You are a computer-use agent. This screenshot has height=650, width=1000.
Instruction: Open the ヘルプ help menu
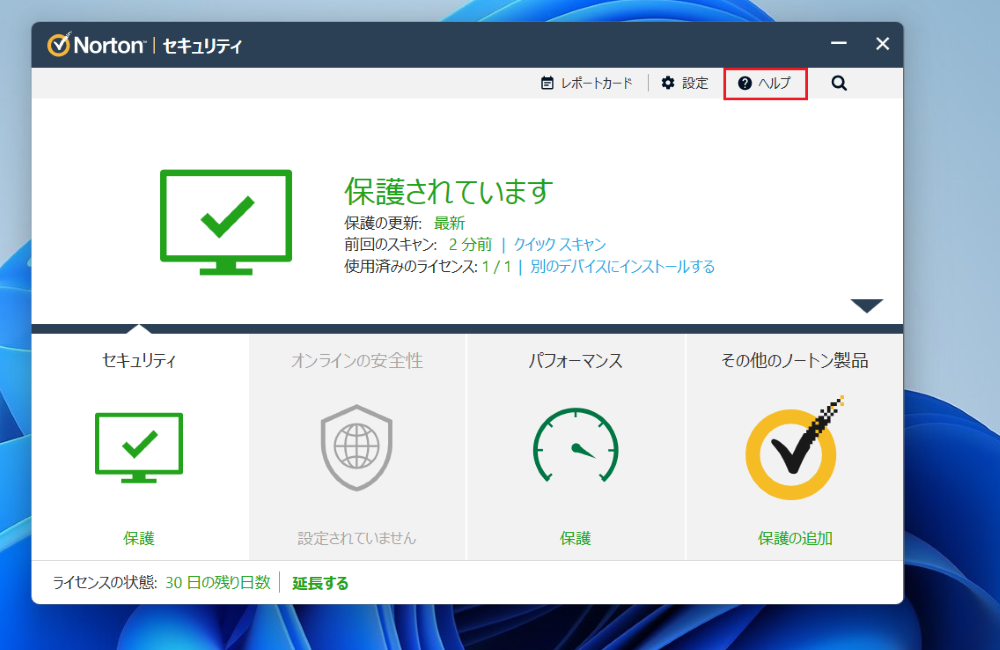[765, 84]
